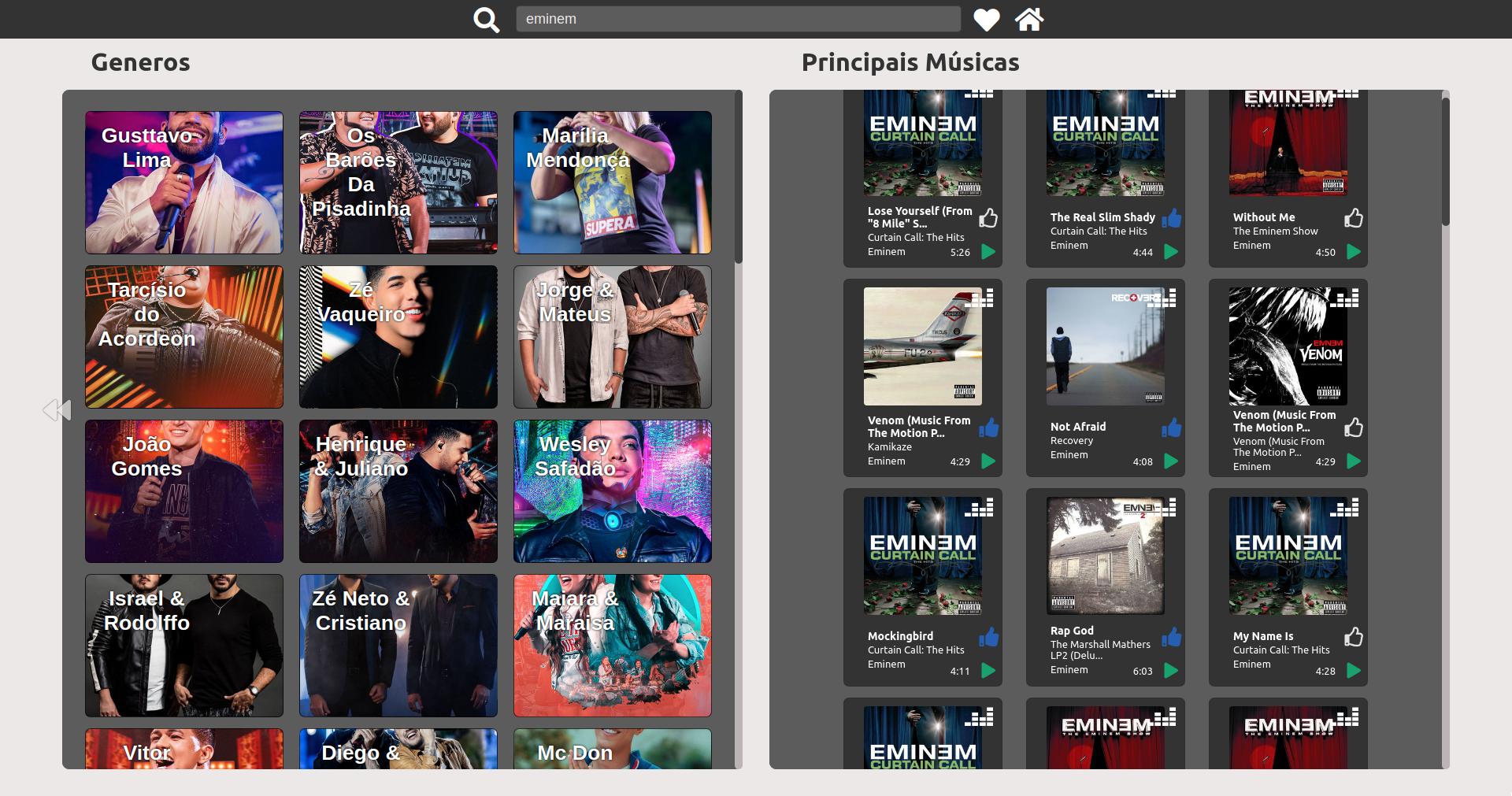Click the 'Principais Músicas' heading
The image size is (1512, 796).
point(910,62)
